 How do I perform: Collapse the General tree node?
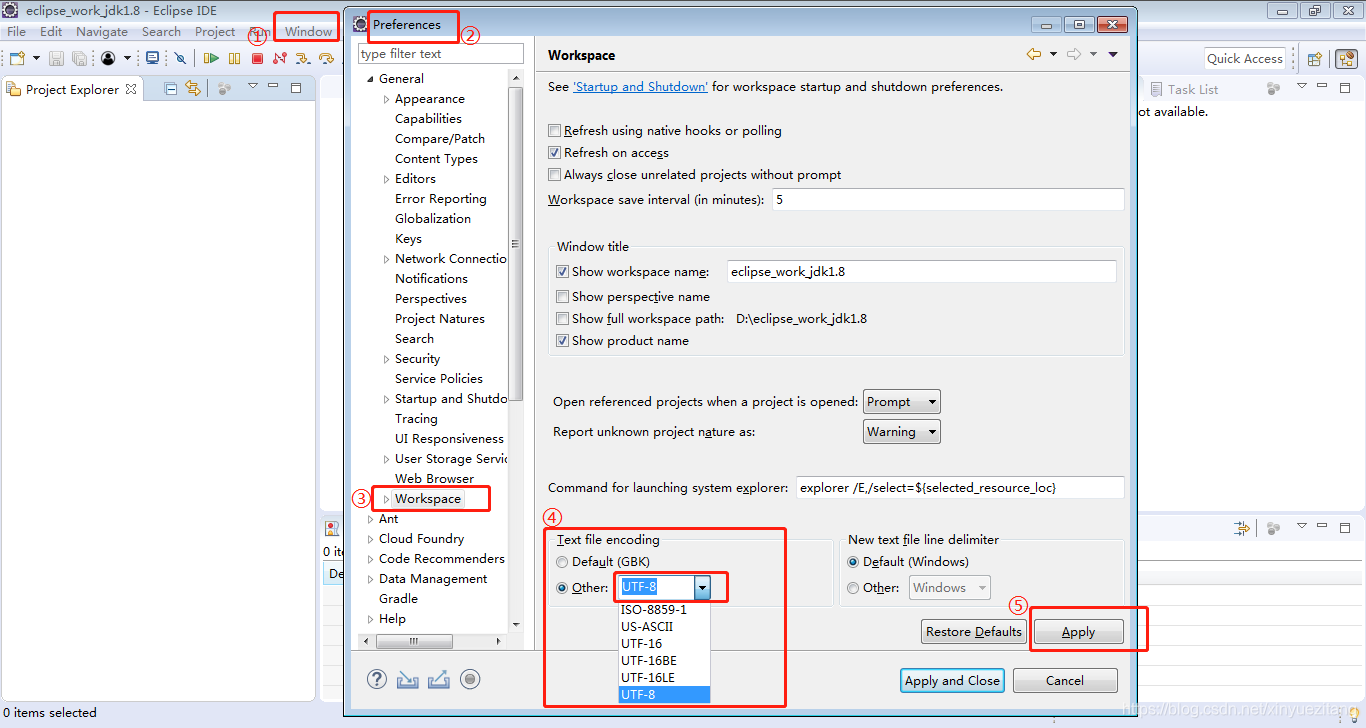click(x=370, y=79)
